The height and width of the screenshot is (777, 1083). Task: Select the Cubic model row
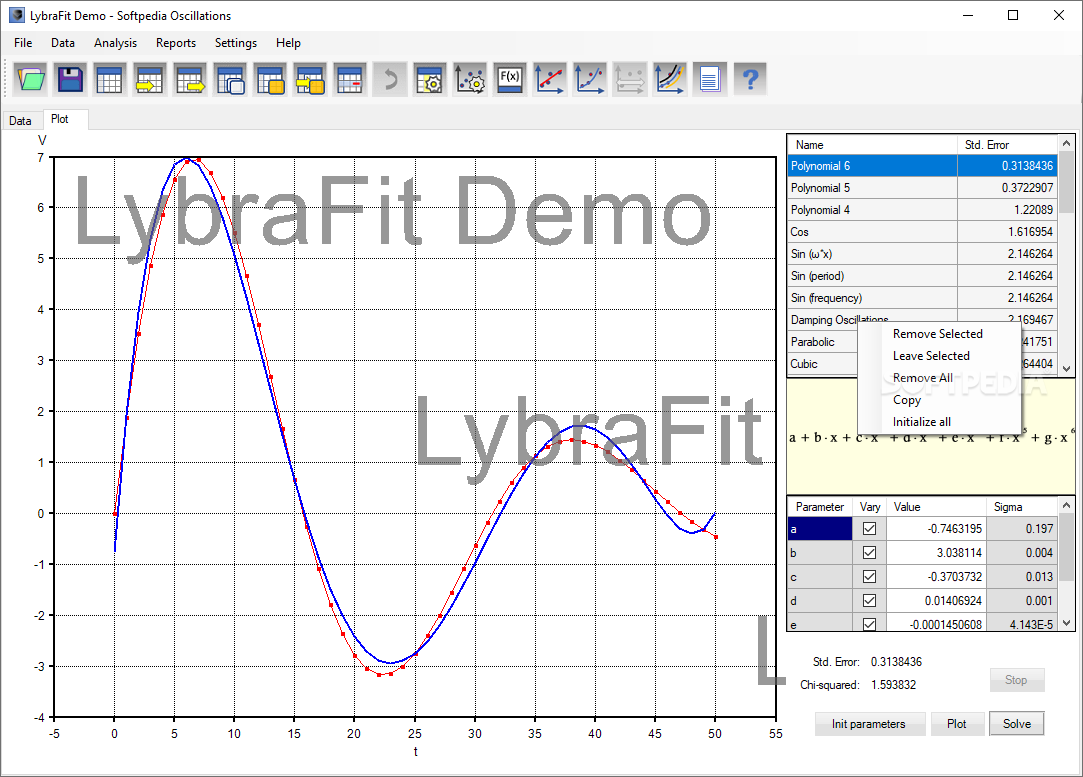coord(823,364)
